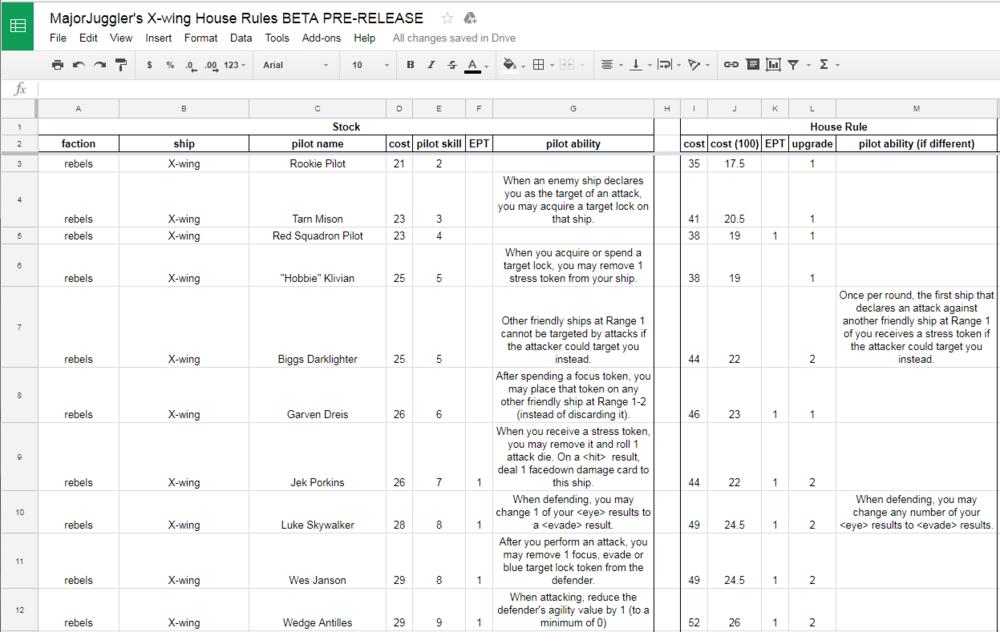1000x632 pixels.
Task: Select the paint format roller tool
Action: pos(121,65)
